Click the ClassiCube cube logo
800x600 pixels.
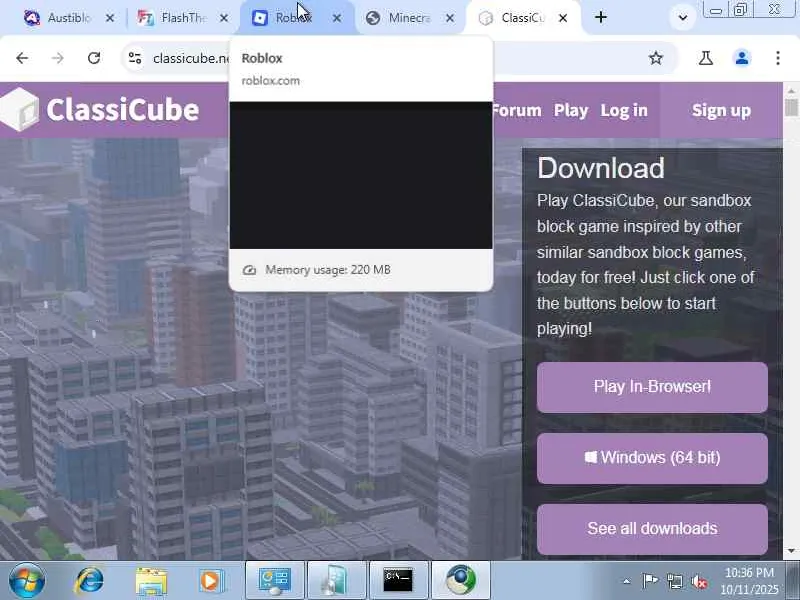[19, 109]
